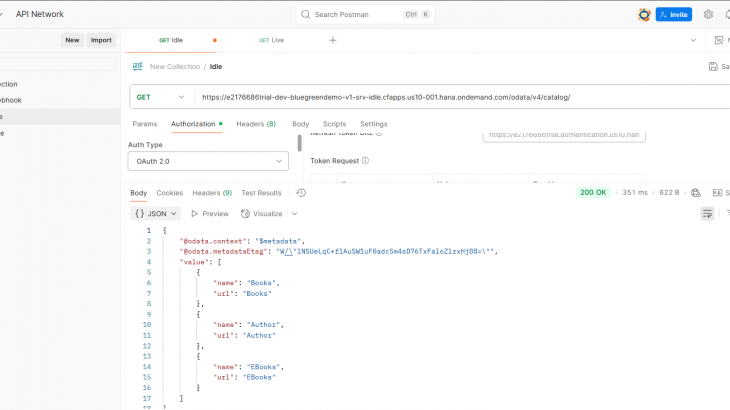Click the Visualize button
Viewport: 730px width, 410px height.
tap(262, 214)
